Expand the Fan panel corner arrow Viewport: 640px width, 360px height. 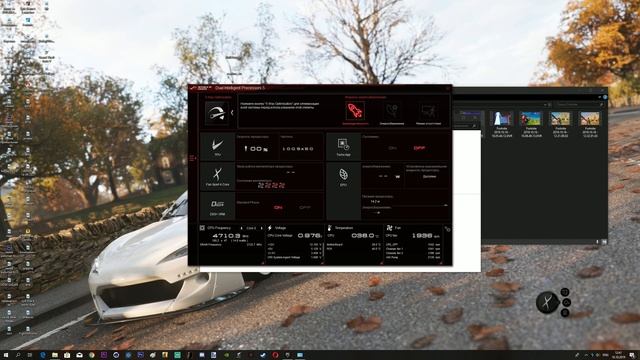(440, 263)
